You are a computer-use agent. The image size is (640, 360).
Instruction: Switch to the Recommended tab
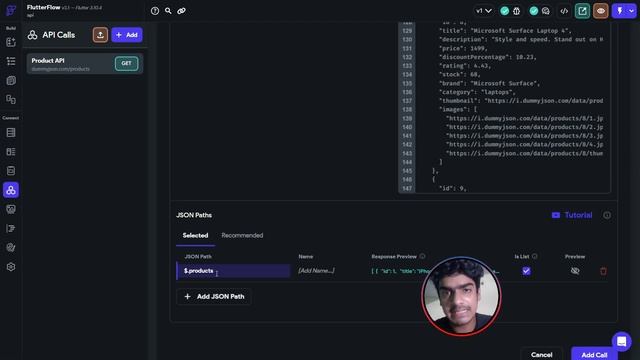pos(242,236)
